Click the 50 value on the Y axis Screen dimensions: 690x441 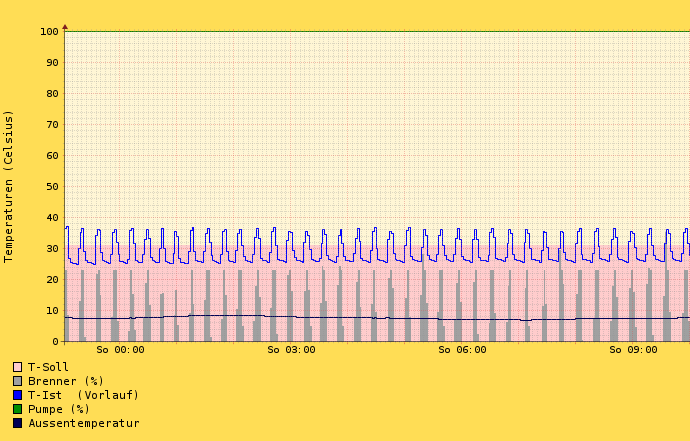tap(52, 187)
